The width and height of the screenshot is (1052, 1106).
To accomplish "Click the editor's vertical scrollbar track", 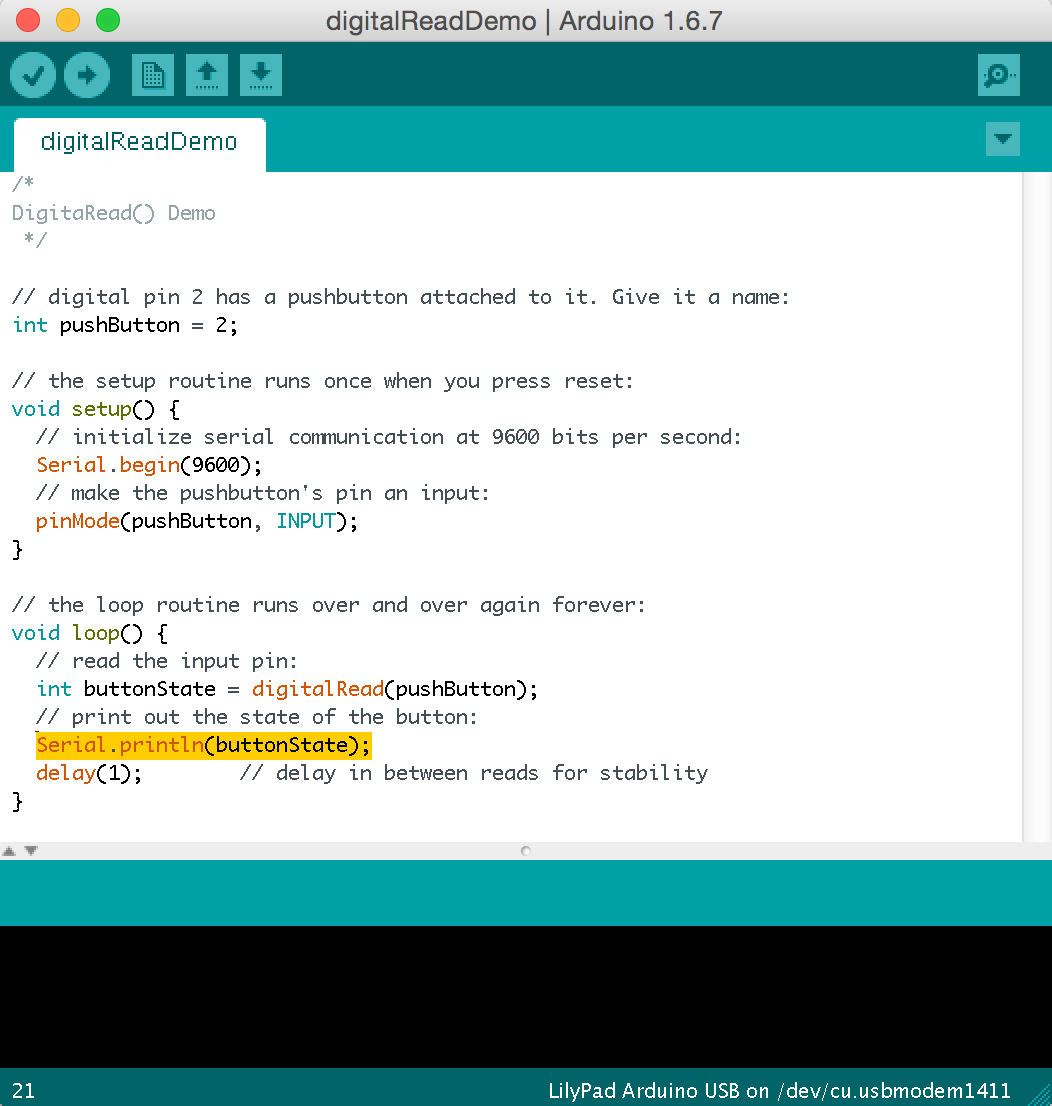I will (1036, 500).
